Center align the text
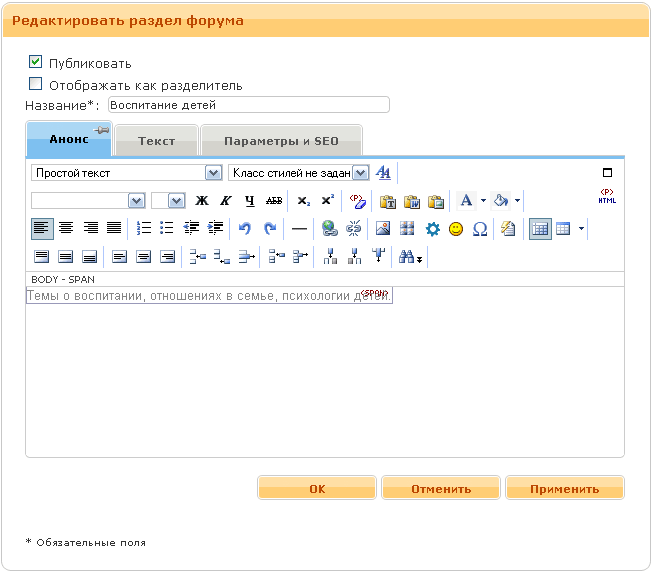 coord(66,229)
